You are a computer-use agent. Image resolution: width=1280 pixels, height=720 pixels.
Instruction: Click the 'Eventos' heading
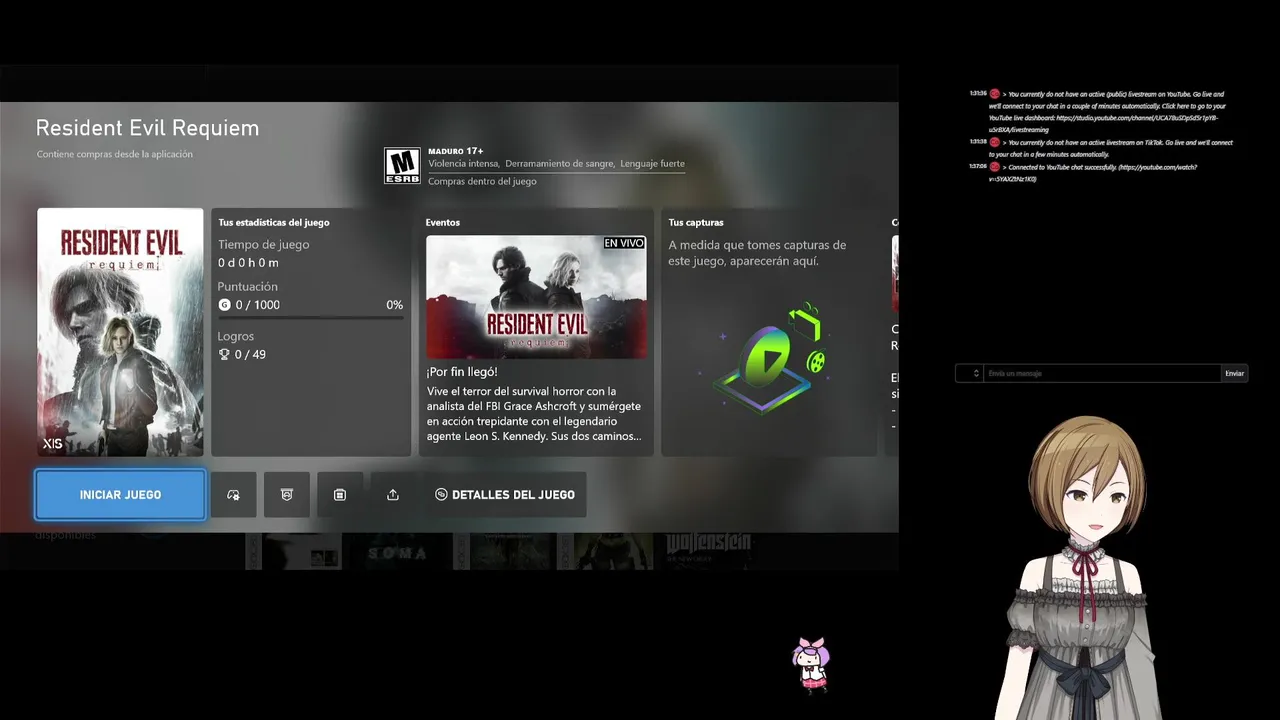point(443,222)
